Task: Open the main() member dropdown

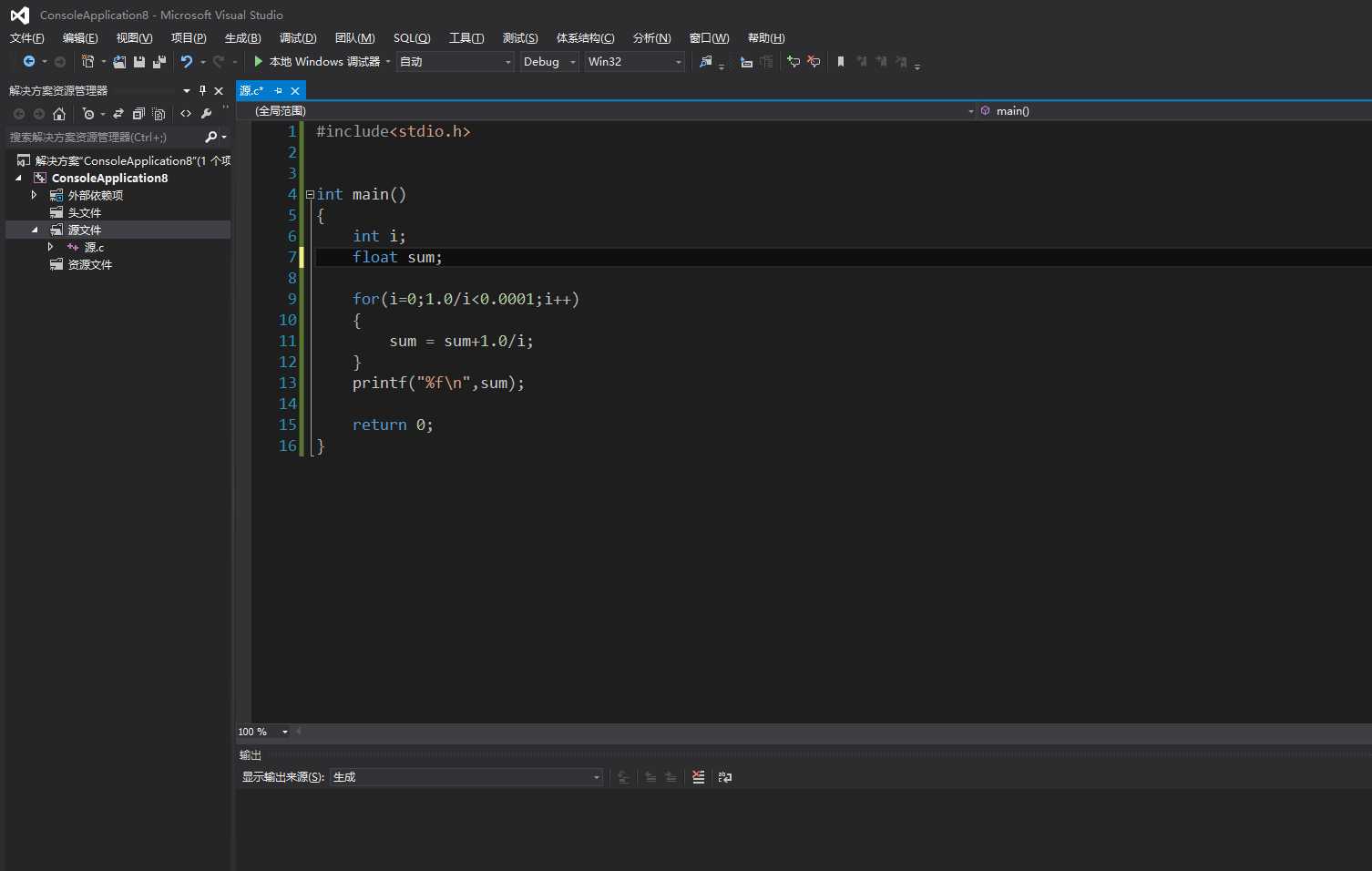Action: pos(1174,110)
